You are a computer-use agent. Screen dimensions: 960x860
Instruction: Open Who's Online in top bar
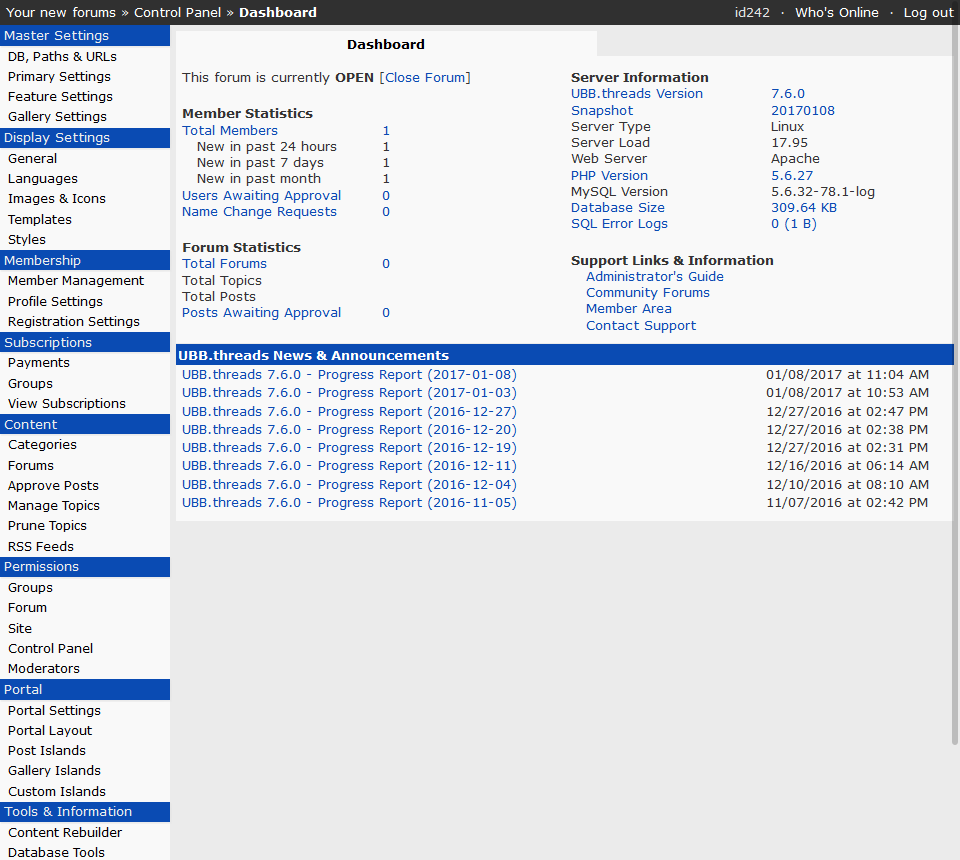pos(836,12)
